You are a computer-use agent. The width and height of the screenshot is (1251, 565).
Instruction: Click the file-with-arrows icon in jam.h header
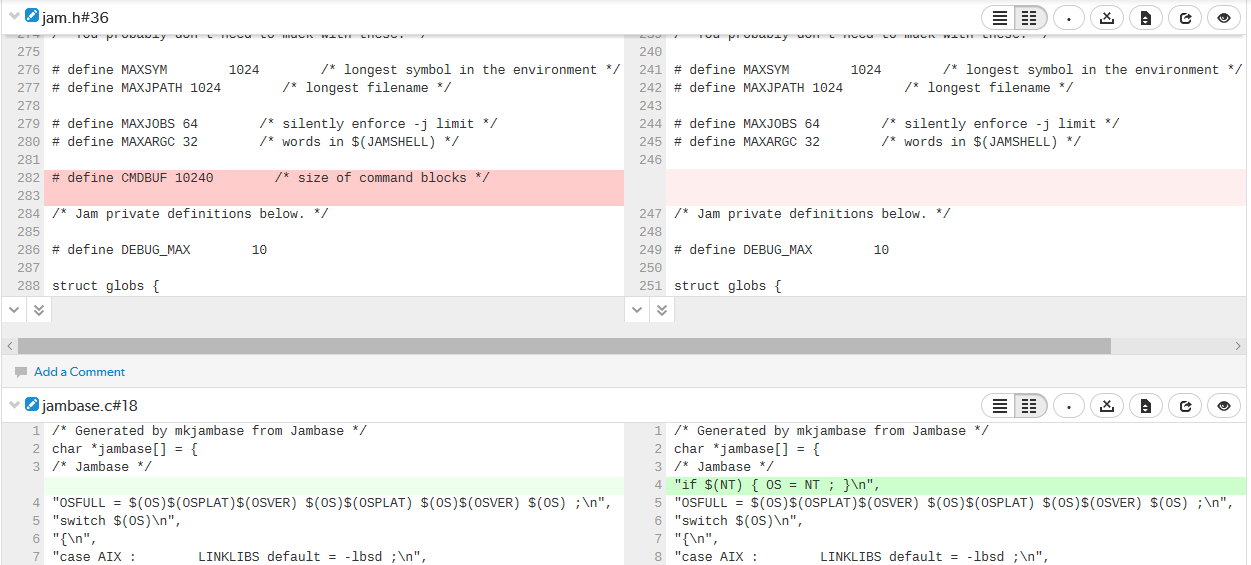pos(1146,18)
